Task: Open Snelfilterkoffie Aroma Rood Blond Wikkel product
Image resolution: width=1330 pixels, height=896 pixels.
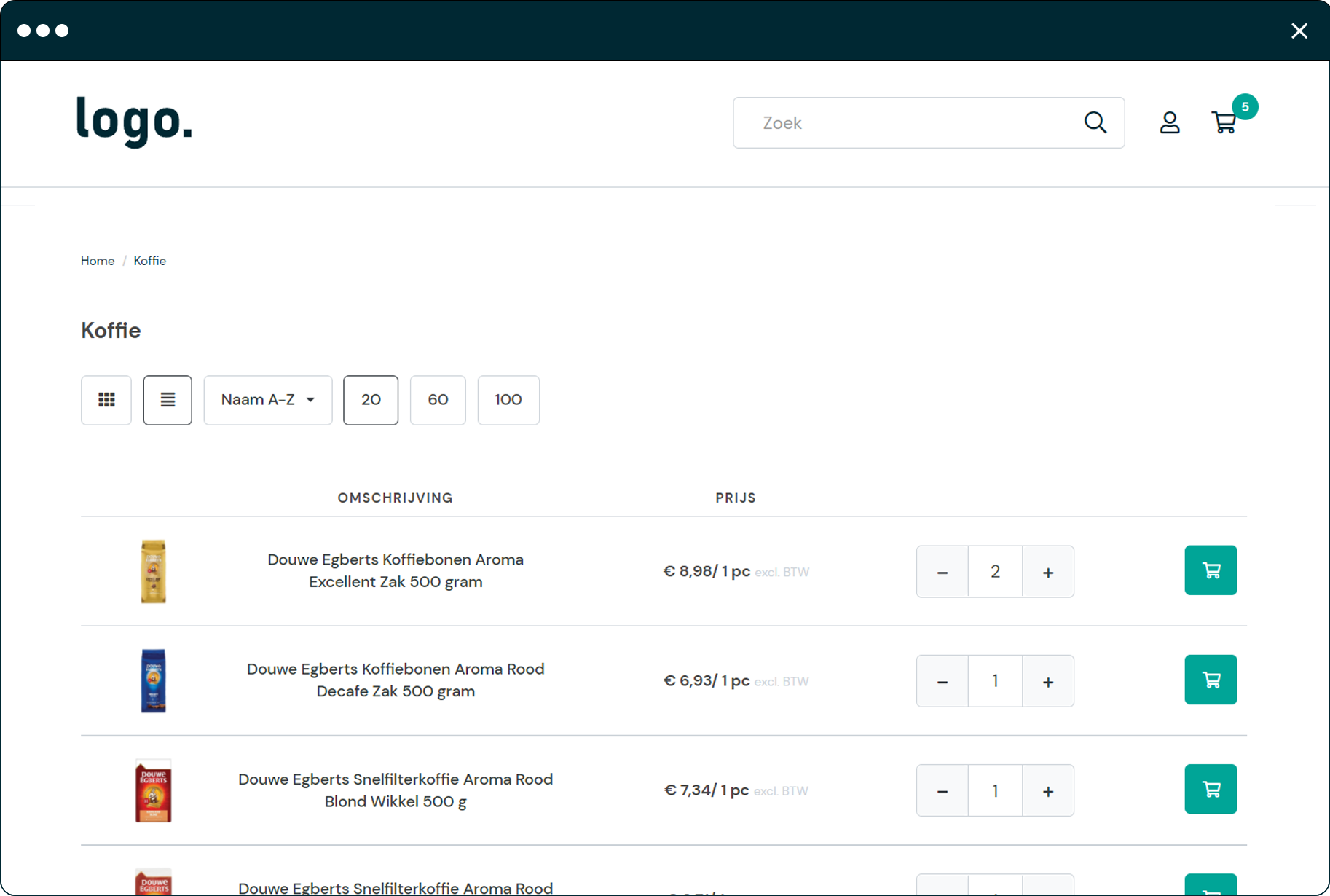Action: coord(396,790)
